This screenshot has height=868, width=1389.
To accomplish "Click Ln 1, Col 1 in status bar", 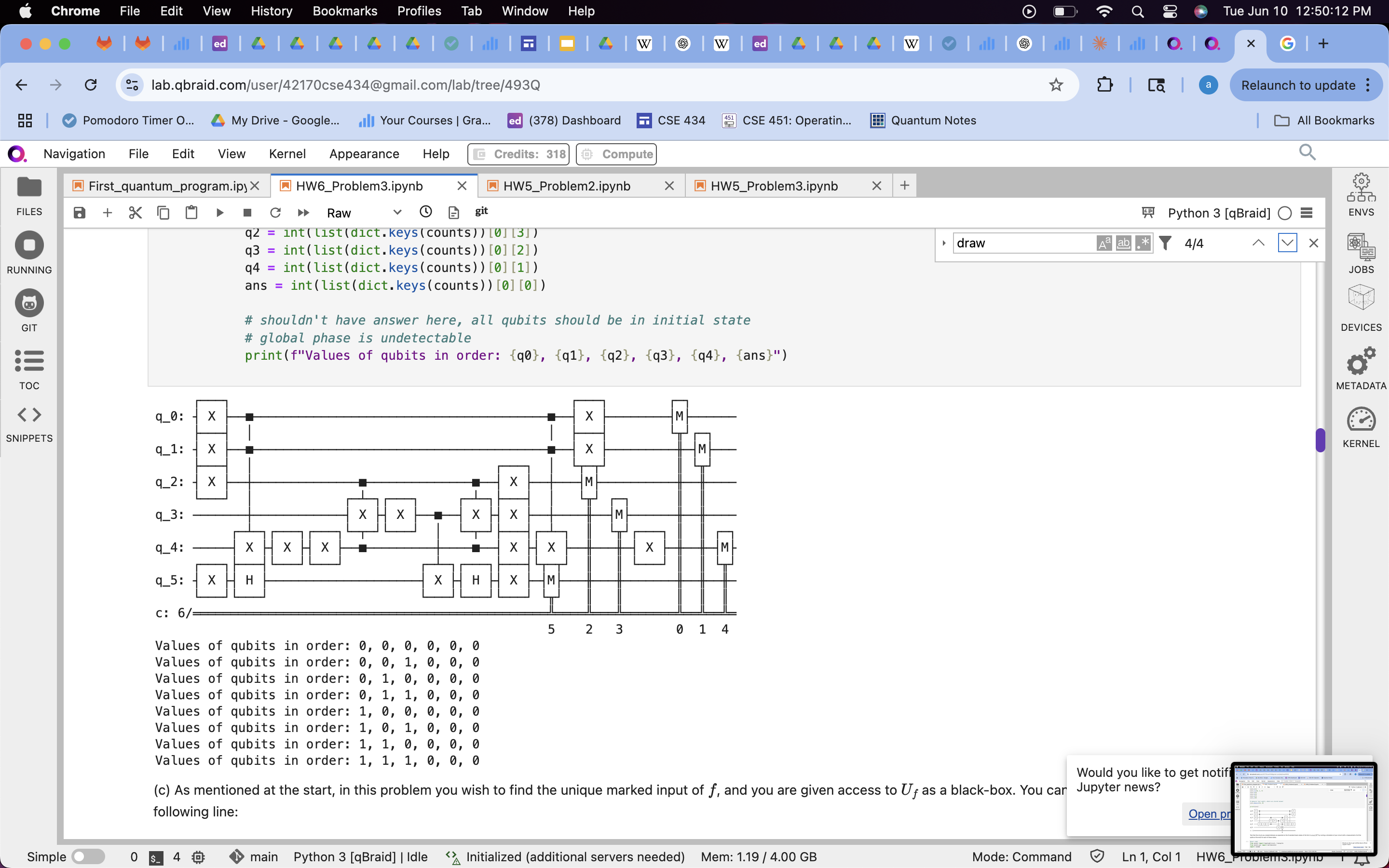I will [x=1151, y=856].
